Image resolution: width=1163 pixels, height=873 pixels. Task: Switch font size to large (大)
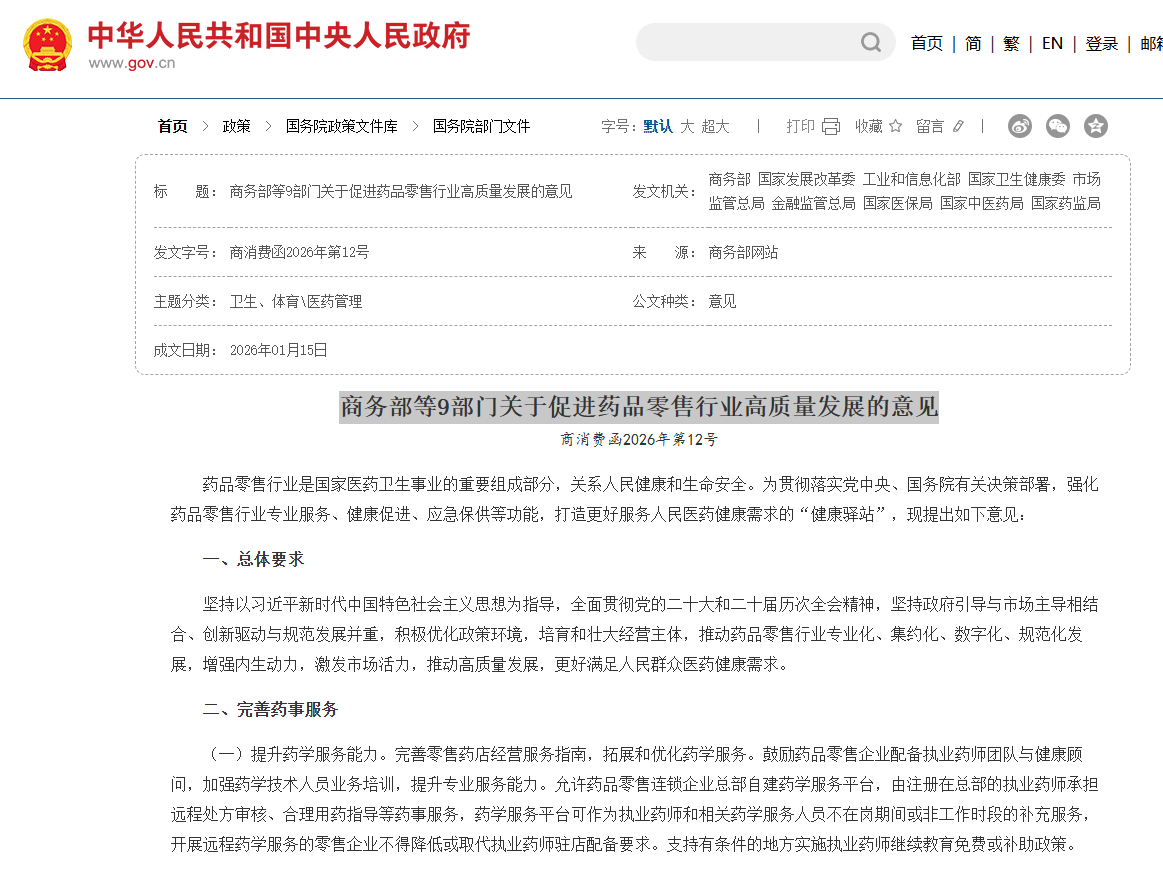click(687, 126)
